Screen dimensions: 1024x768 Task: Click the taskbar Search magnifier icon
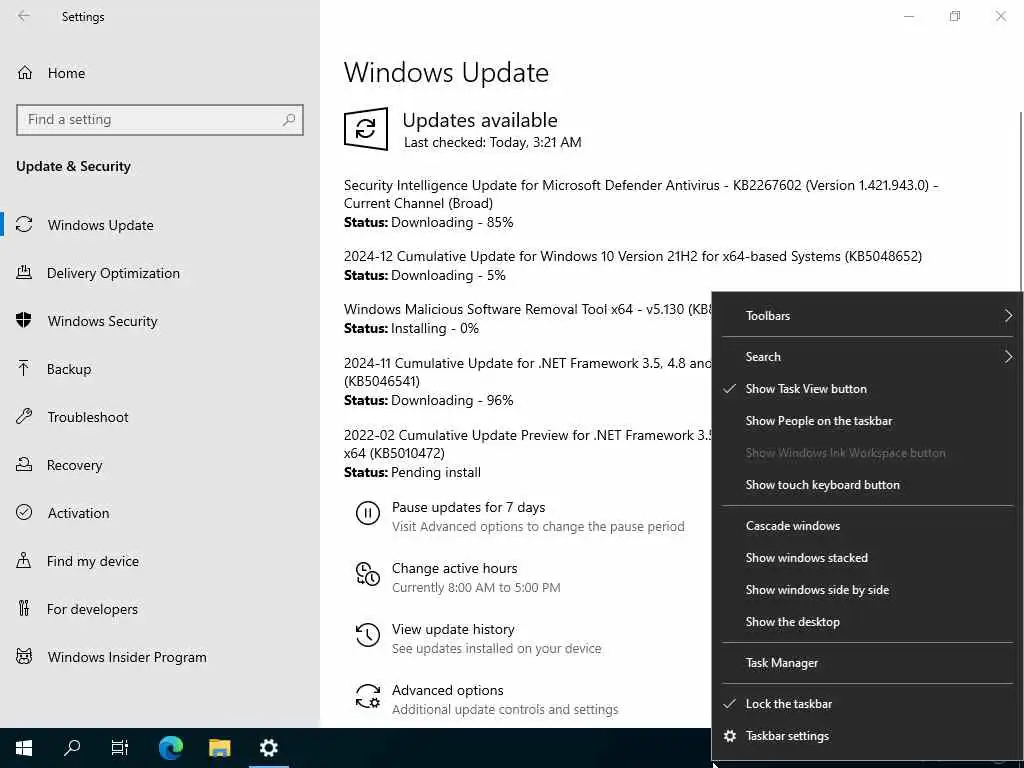coord(72,748)
